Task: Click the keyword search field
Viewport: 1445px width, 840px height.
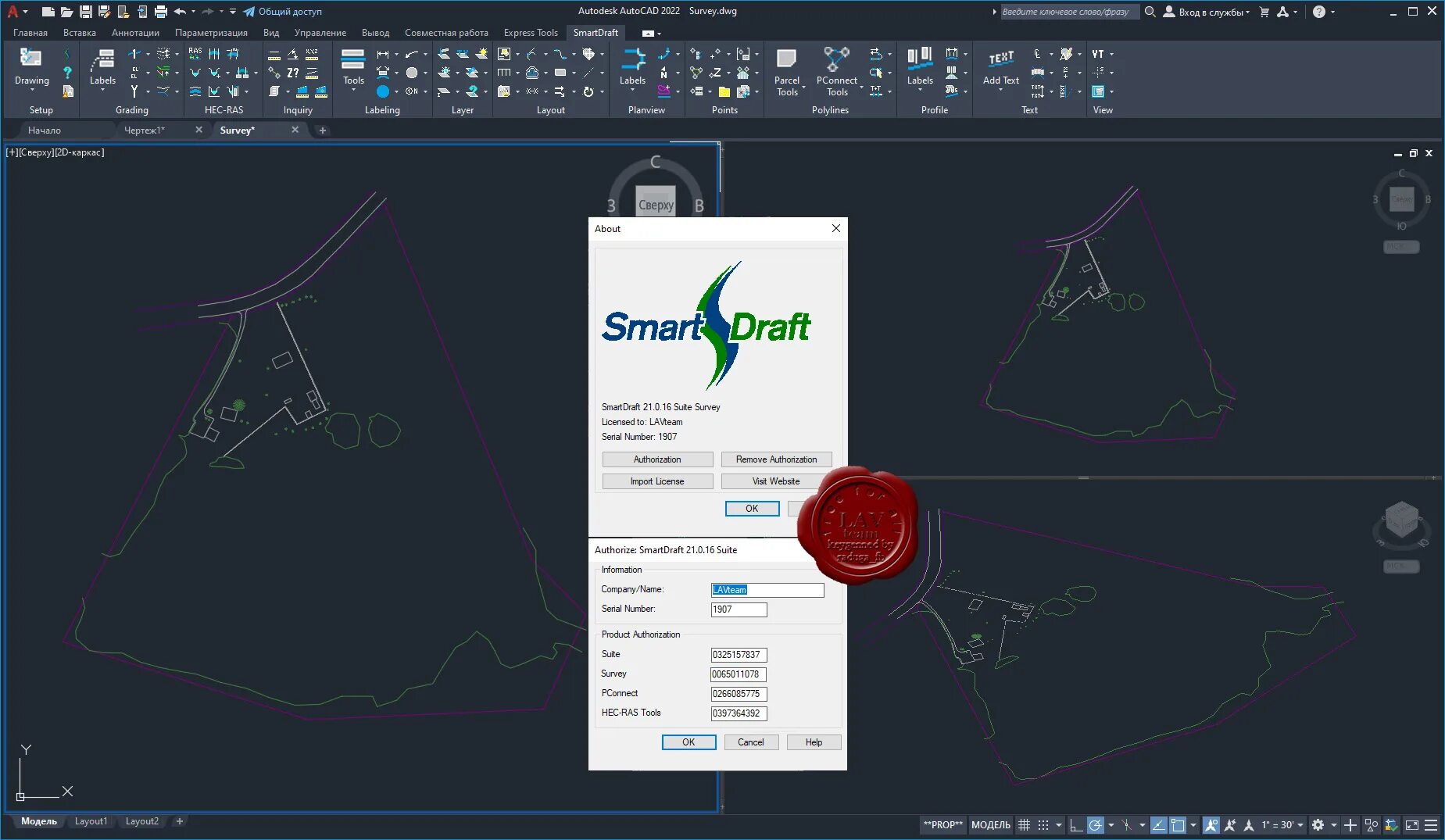Action: 1069,12
